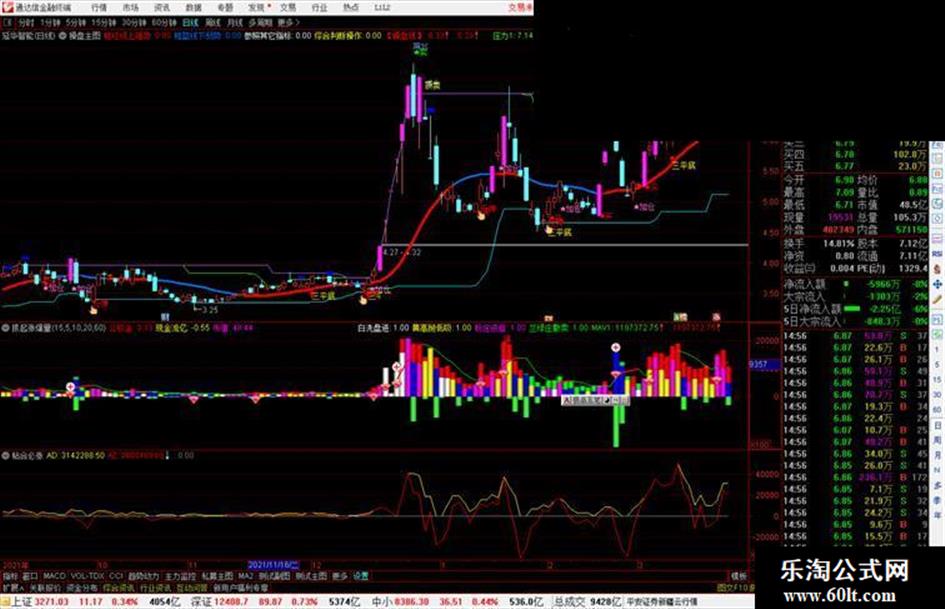Open the 资金分布 tab
This screenshot has height=609, width=945.
(x=82, y=587)
